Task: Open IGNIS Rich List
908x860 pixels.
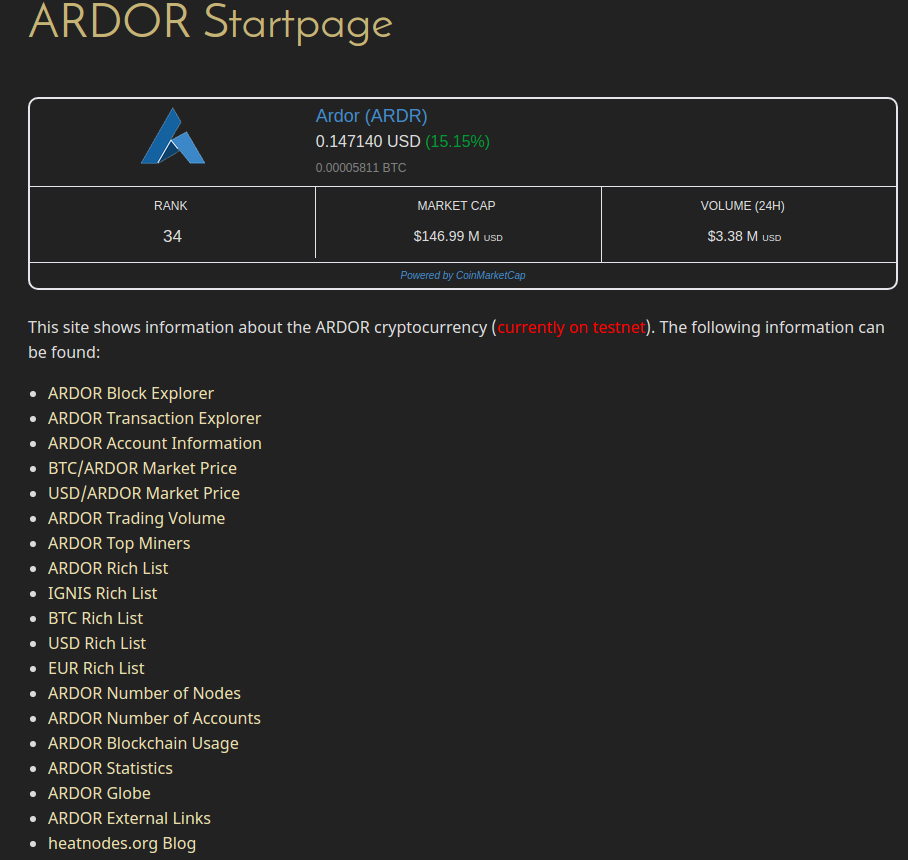Action: tap(102, 593)
